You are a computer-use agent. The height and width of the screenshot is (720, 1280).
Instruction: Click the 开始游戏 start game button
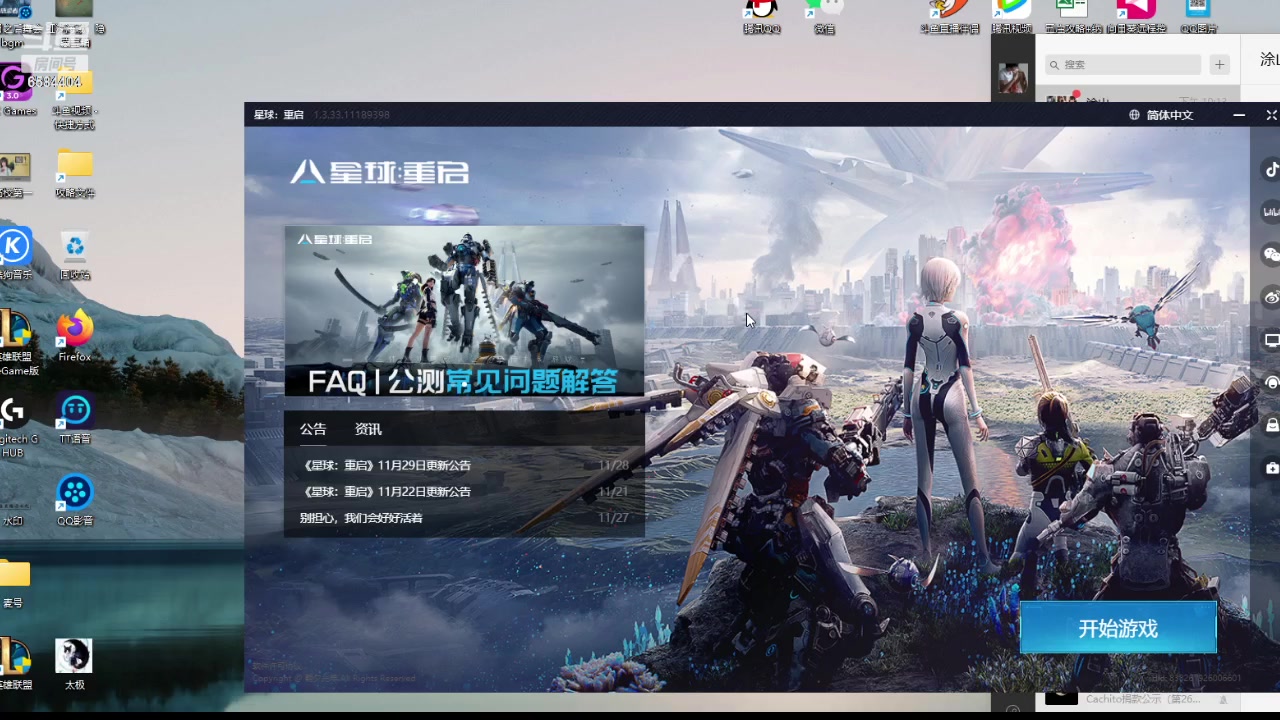1118,628
